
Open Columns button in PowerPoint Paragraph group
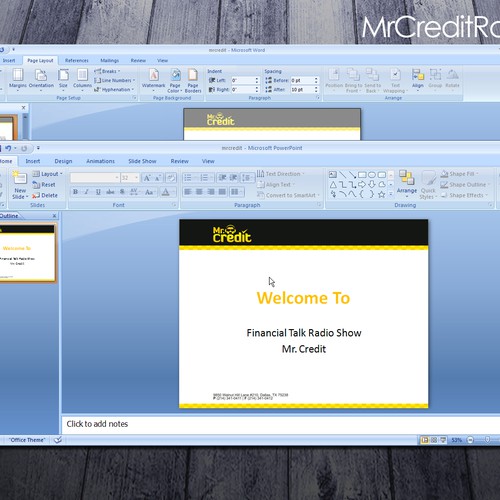click(237, 192)
